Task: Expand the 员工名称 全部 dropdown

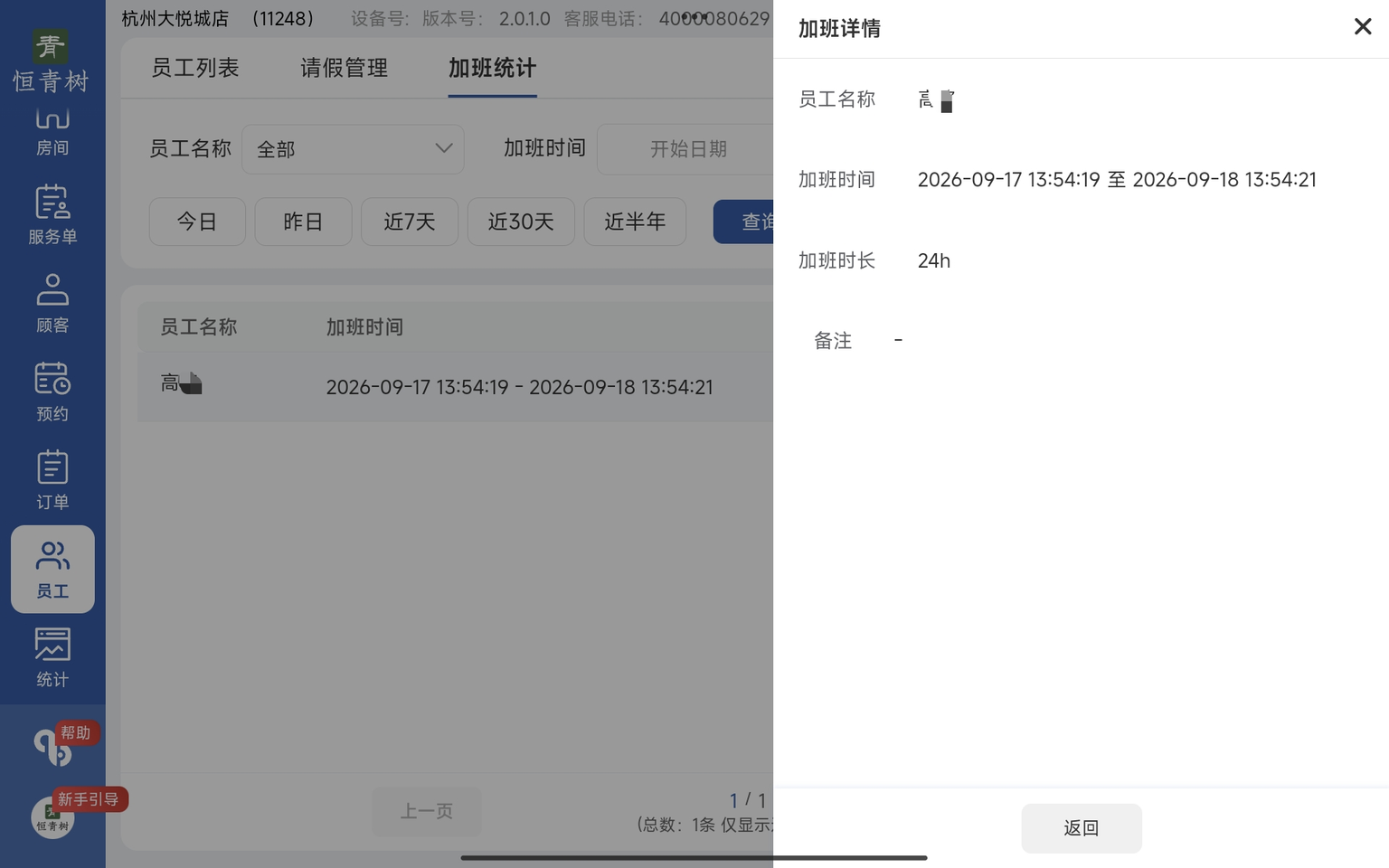Action: [353, 149]
